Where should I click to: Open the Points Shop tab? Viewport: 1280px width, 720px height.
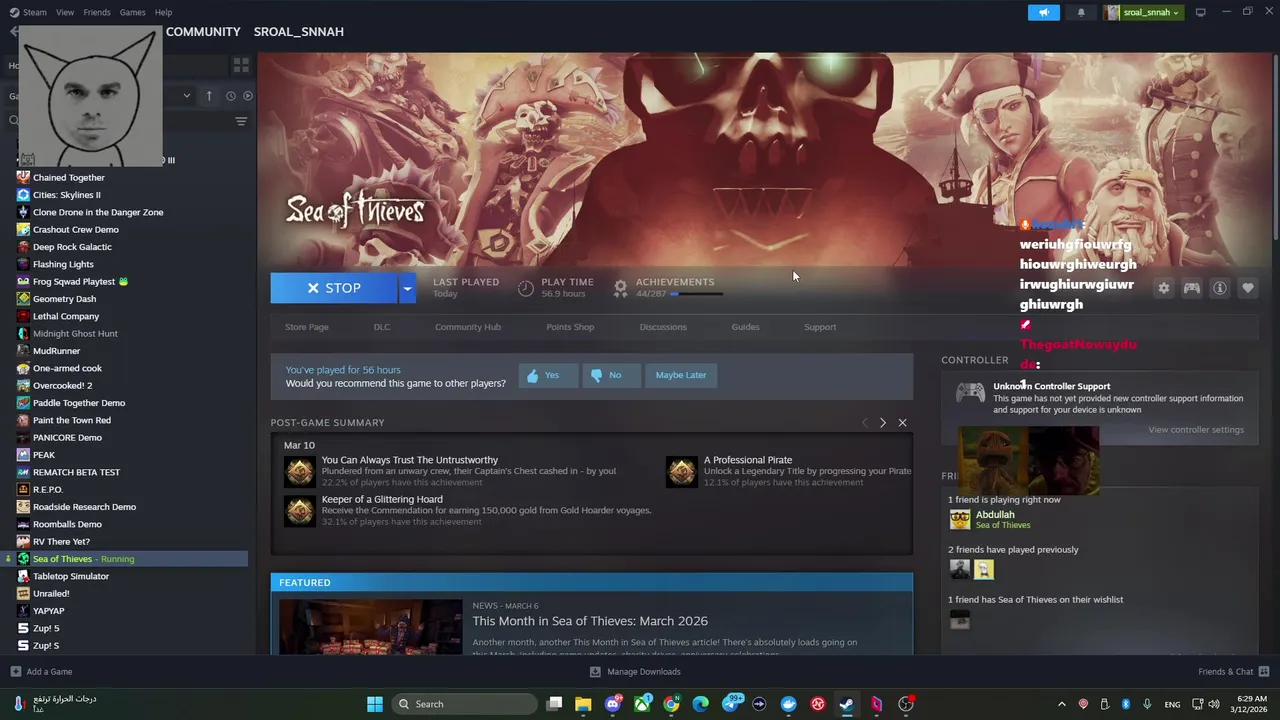(570, 327)
